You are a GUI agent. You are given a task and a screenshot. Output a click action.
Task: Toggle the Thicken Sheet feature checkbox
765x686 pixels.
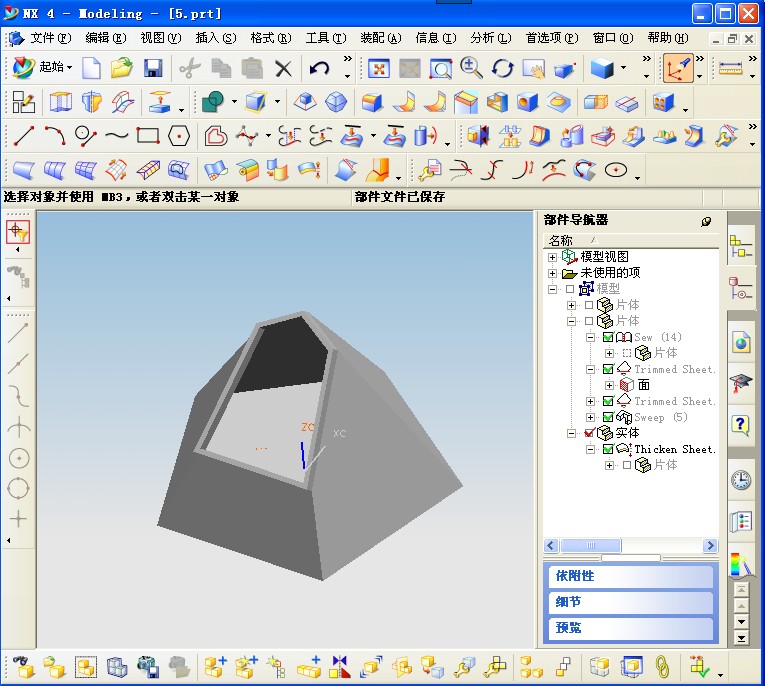pyautogui.click(x=608, y=449)
